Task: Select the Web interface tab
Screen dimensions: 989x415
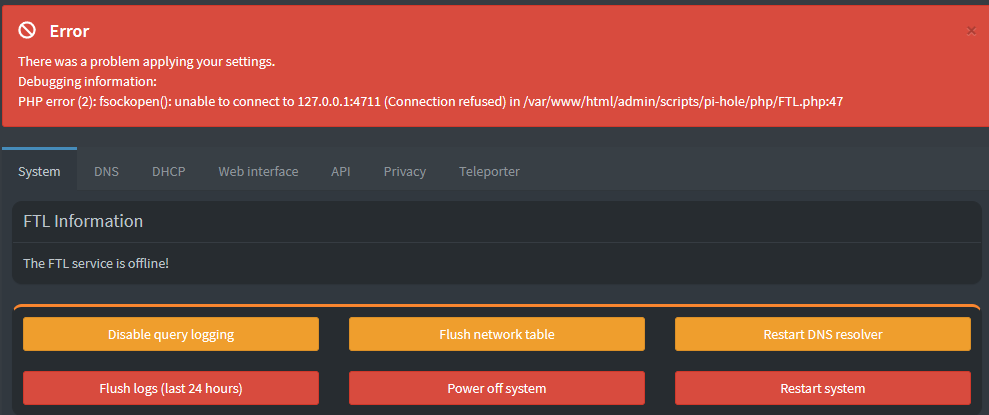Action: 258,171
